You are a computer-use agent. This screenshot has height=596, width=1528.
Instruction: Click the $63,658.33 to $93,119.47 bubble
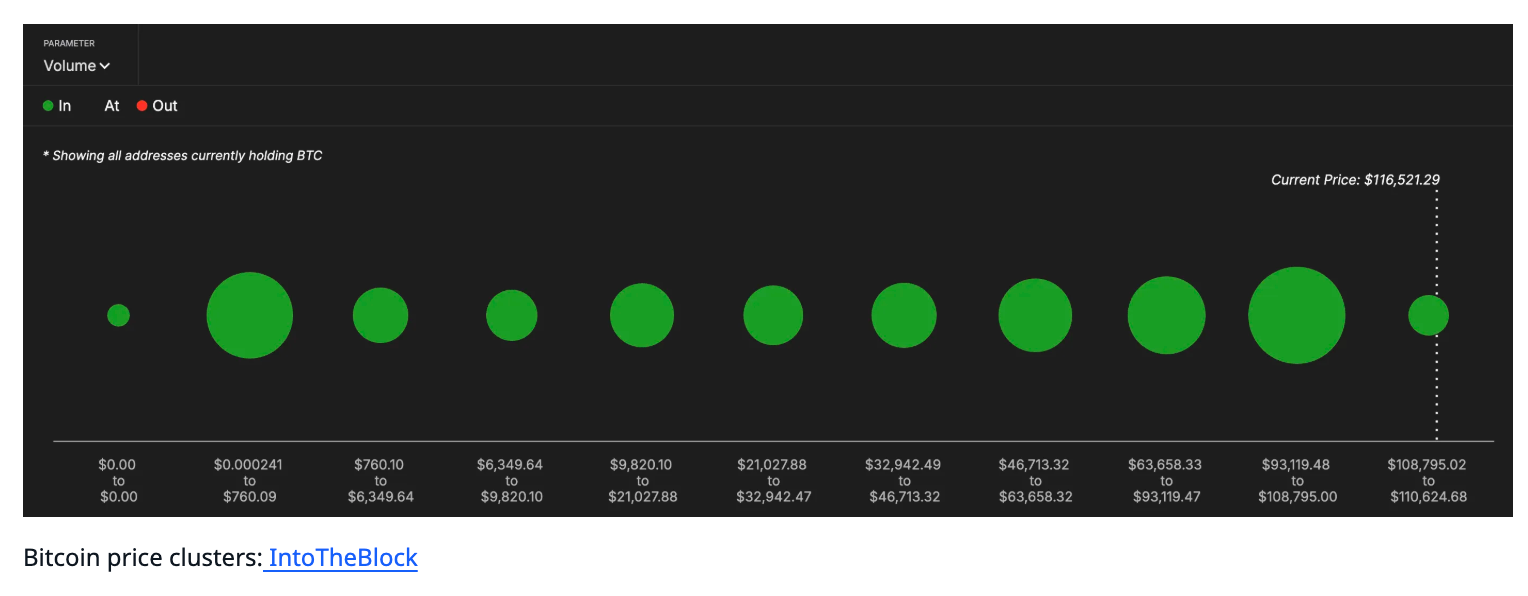[x=1166, y=315]
